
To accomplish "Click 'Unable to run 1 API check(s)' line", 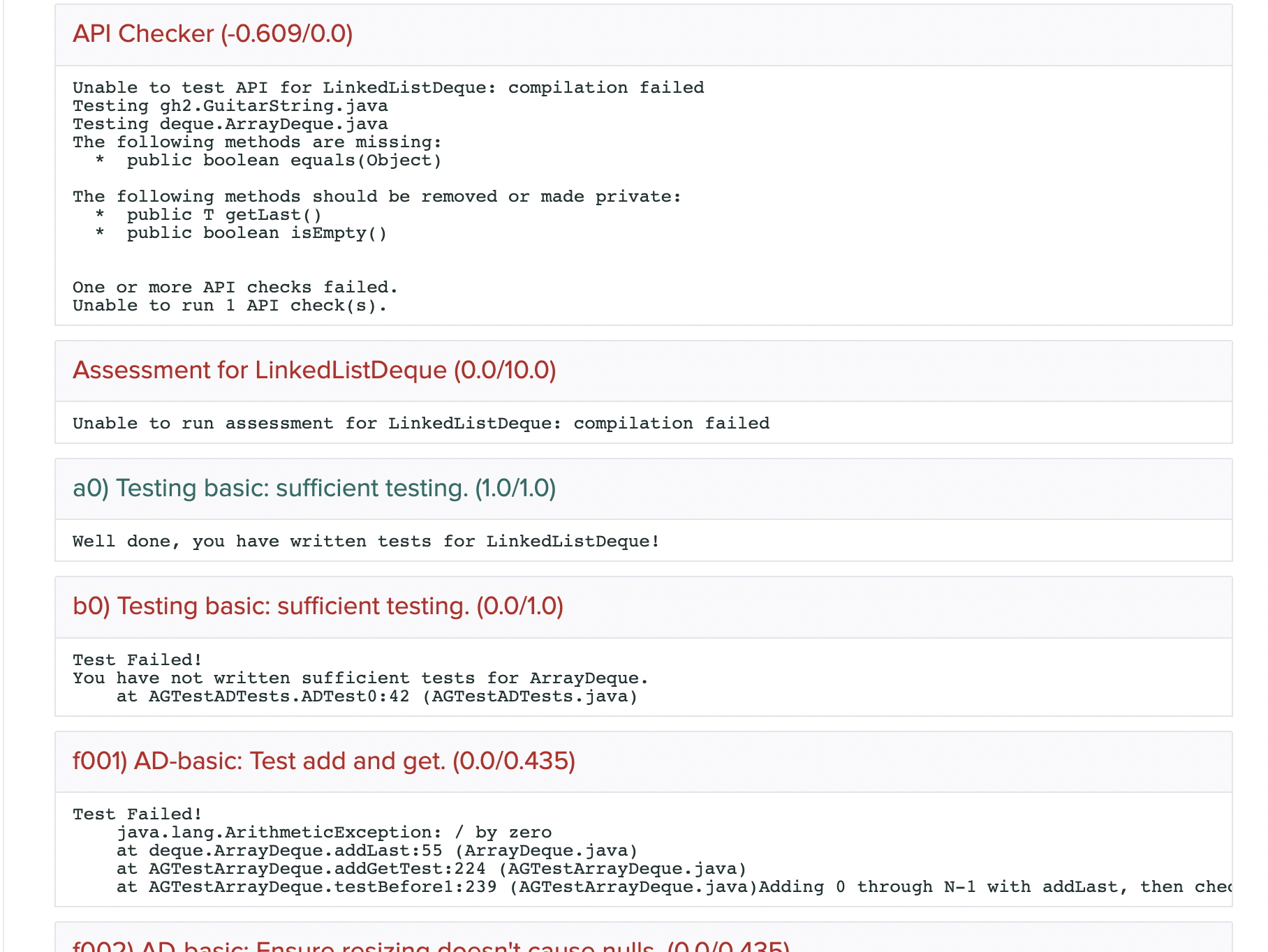I will point(229,306).
